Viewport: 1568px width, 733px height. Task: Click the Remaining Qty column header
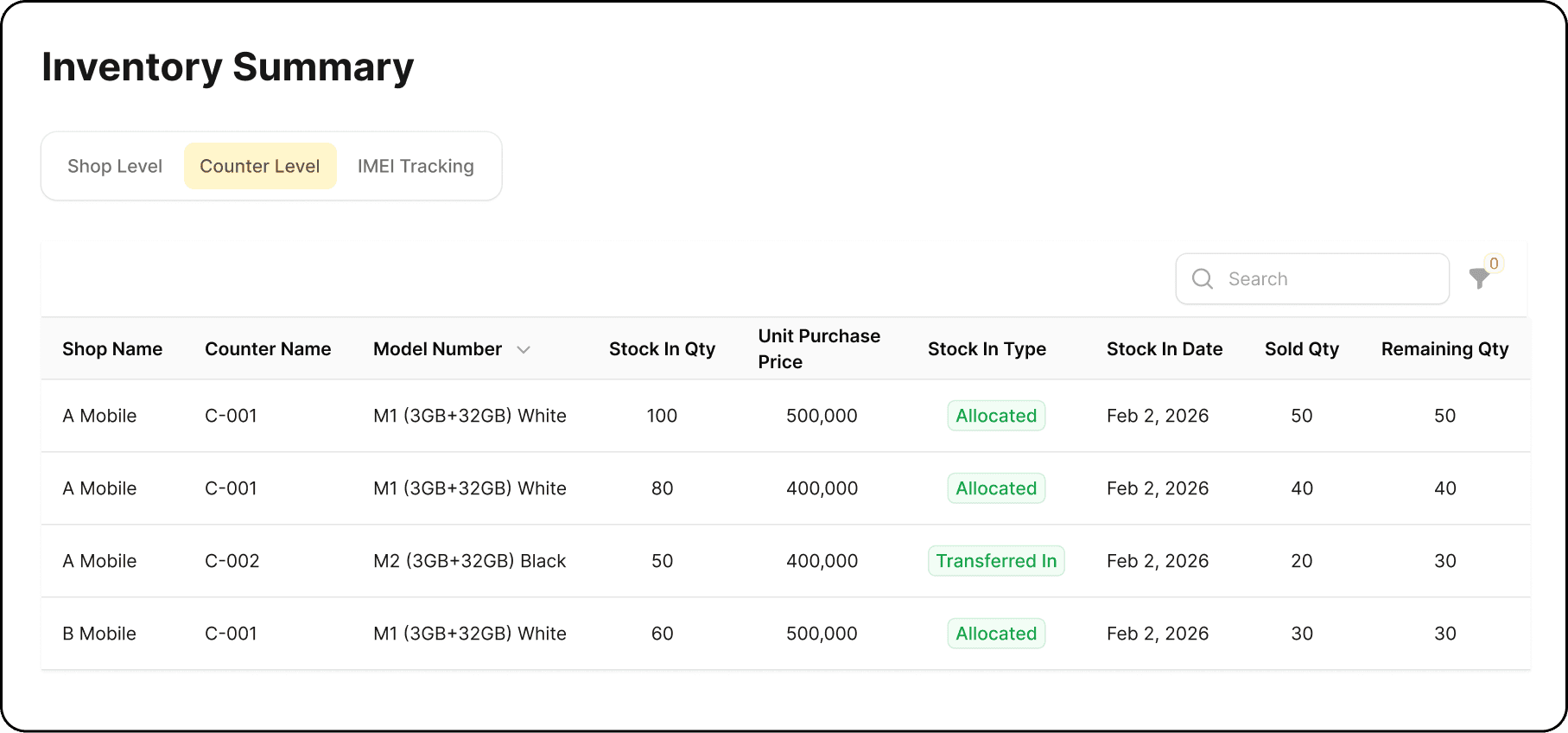point(1445,349)
